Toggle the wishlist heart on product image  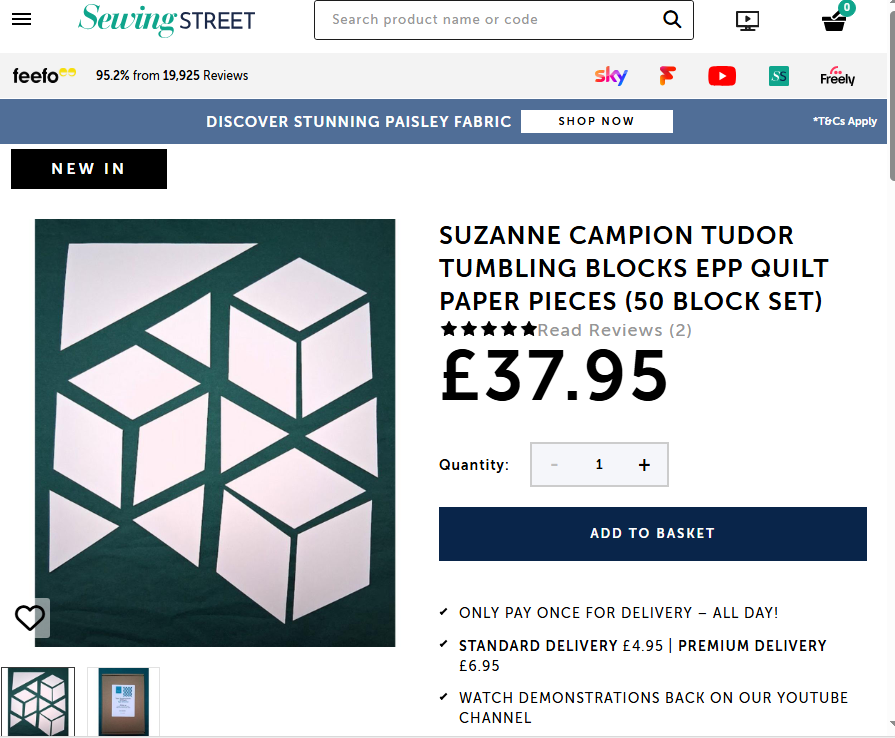(30, 618)
